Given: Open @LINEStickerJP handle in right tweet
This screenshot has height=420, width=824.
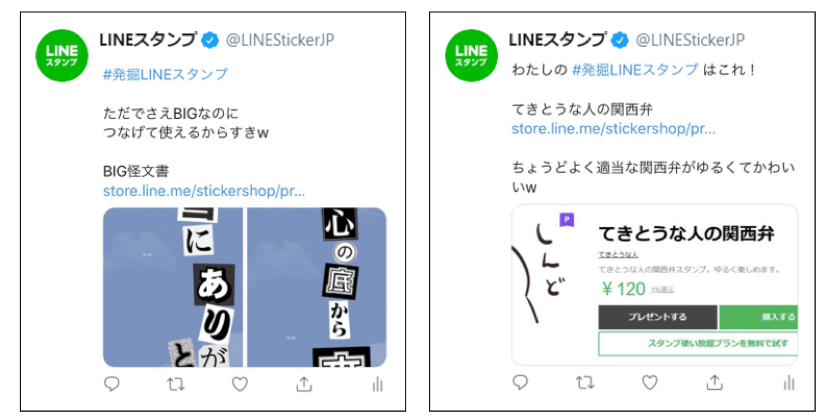Looking at the screenshot, I should (x=689, y=40).
